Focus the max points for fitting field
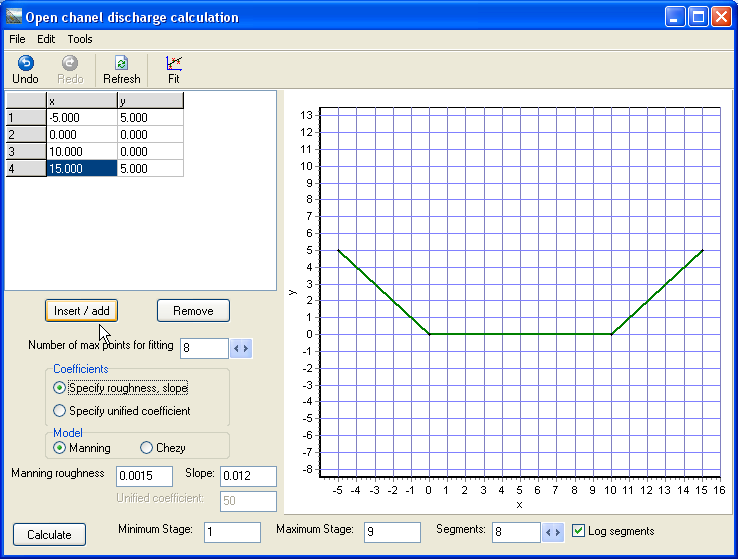This screenshot has height=559, width=738. pyautogui.click(x=204, y=348)
